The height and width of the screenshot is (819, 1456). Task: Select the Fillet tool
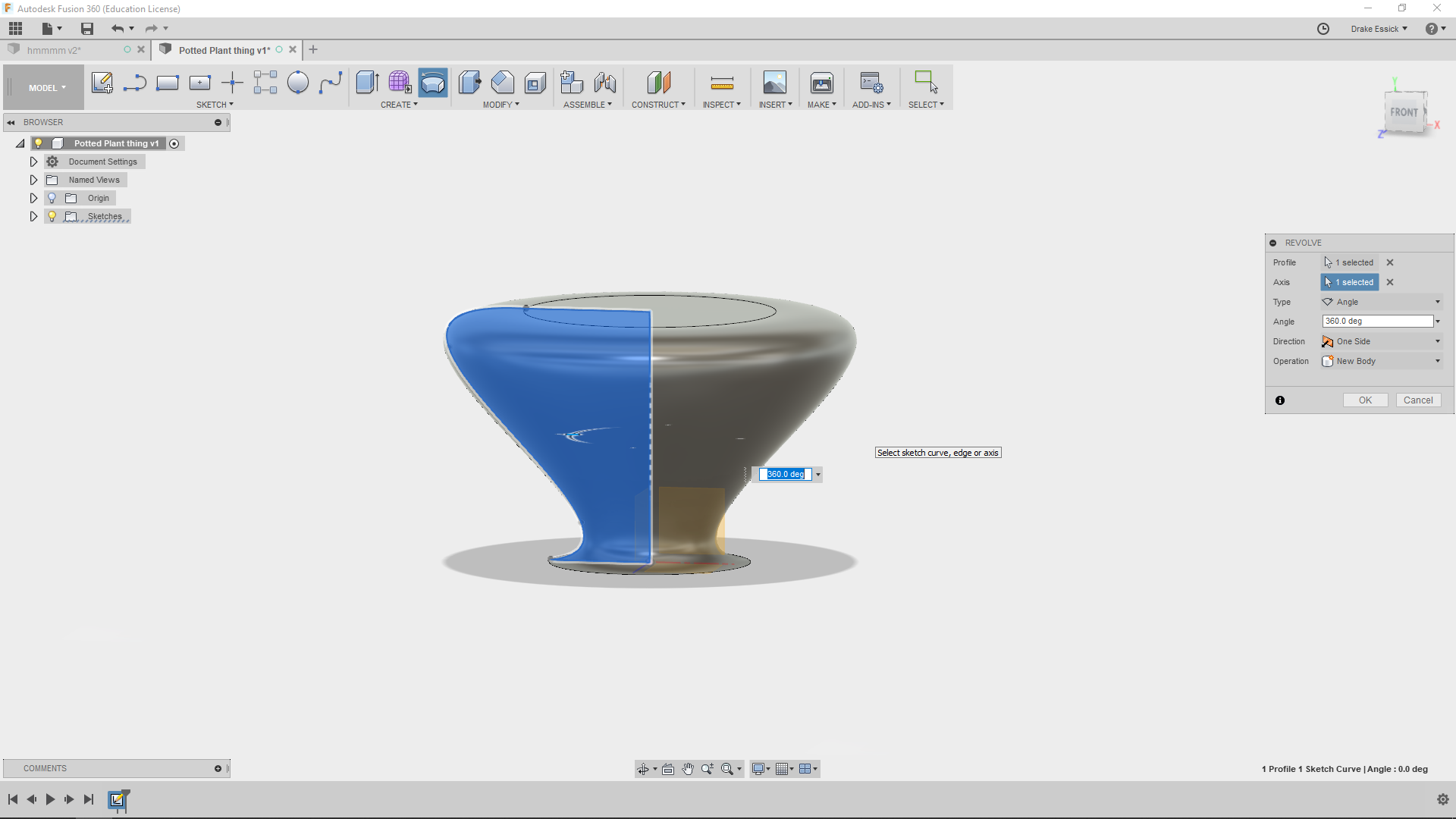[x=503, y=83]
